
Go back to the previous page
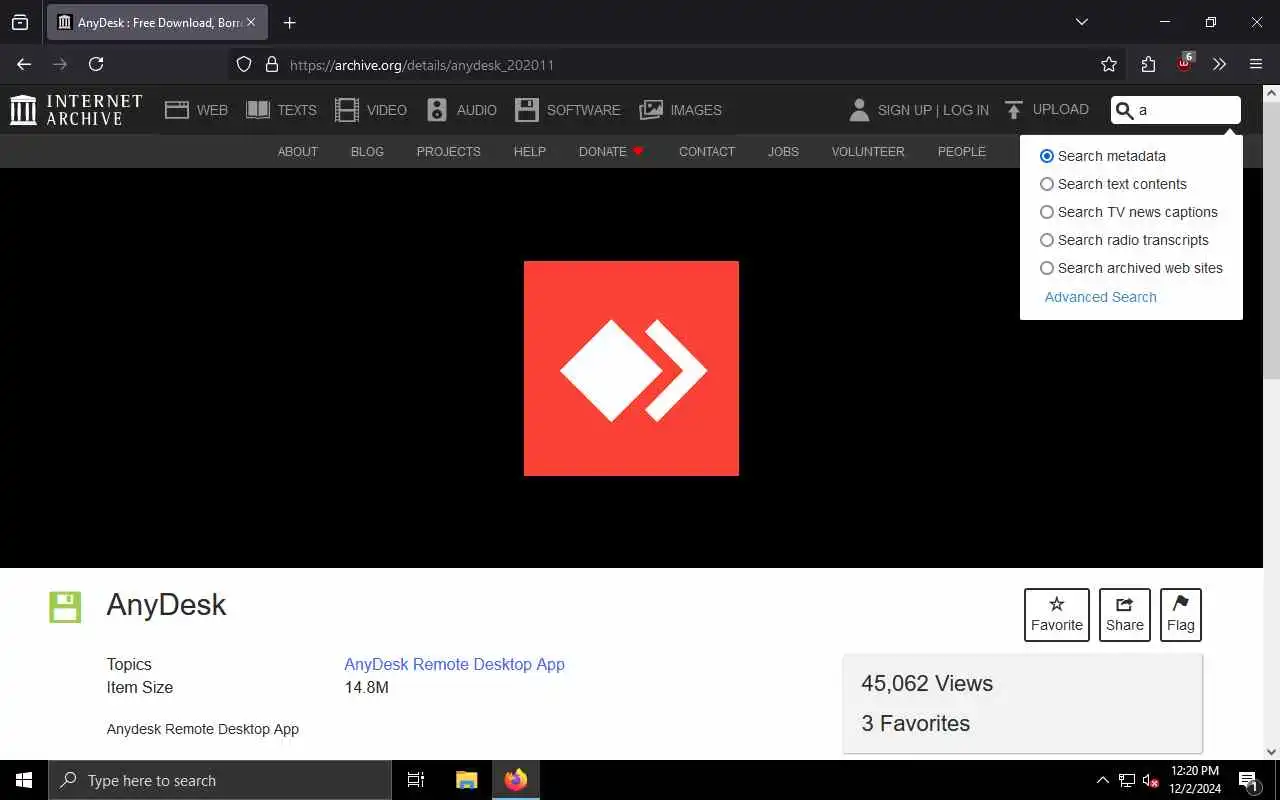(x=24, y=64)
